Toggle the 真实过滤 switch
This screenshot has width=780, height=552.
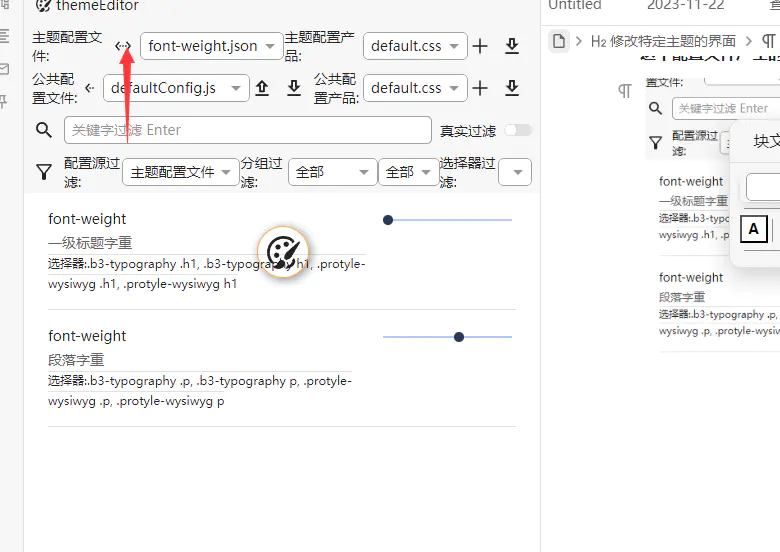[518, 130]
